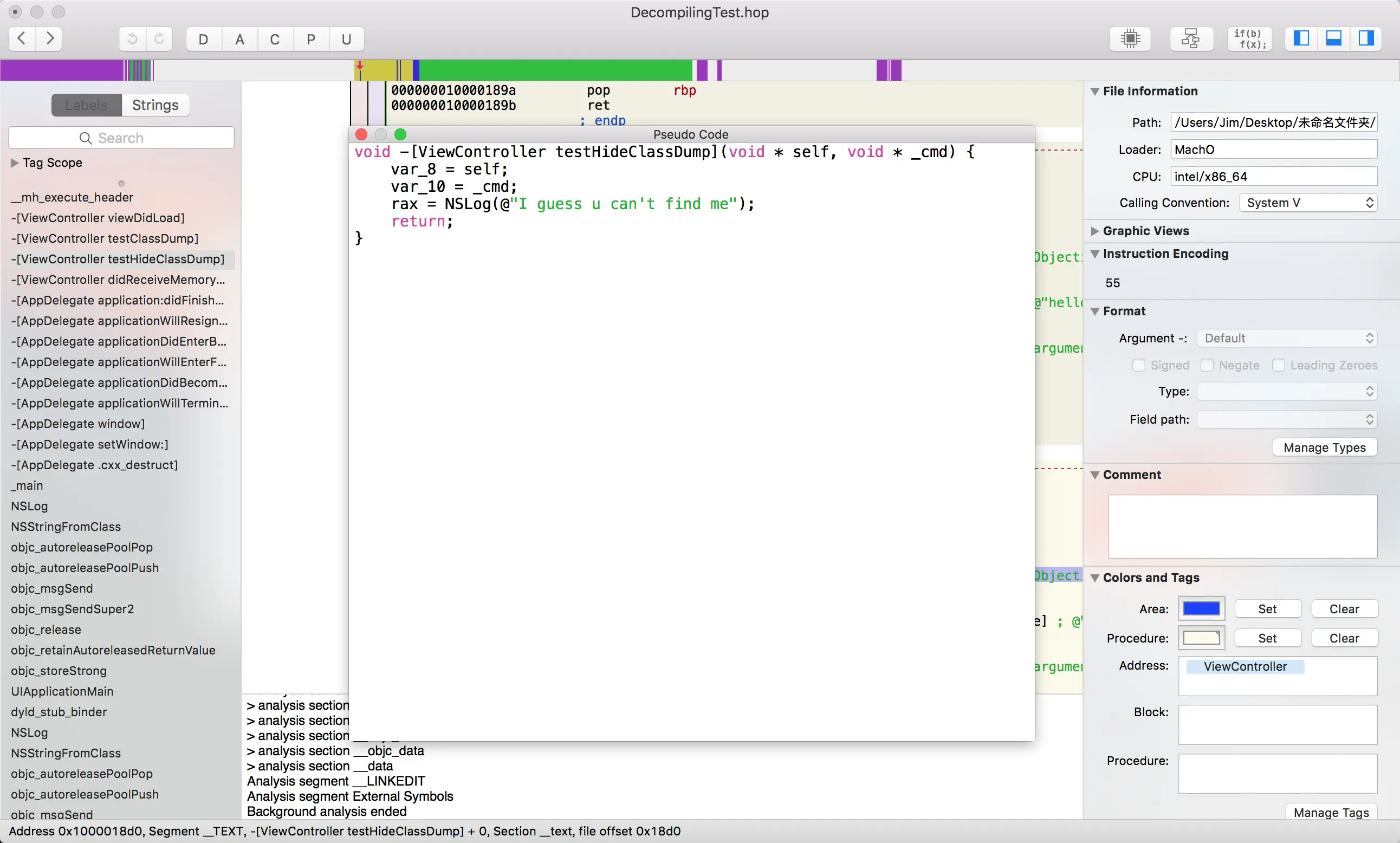1400x843 pixels.
Task: Click the navigate forward arrow
Action: coord(49,38)
